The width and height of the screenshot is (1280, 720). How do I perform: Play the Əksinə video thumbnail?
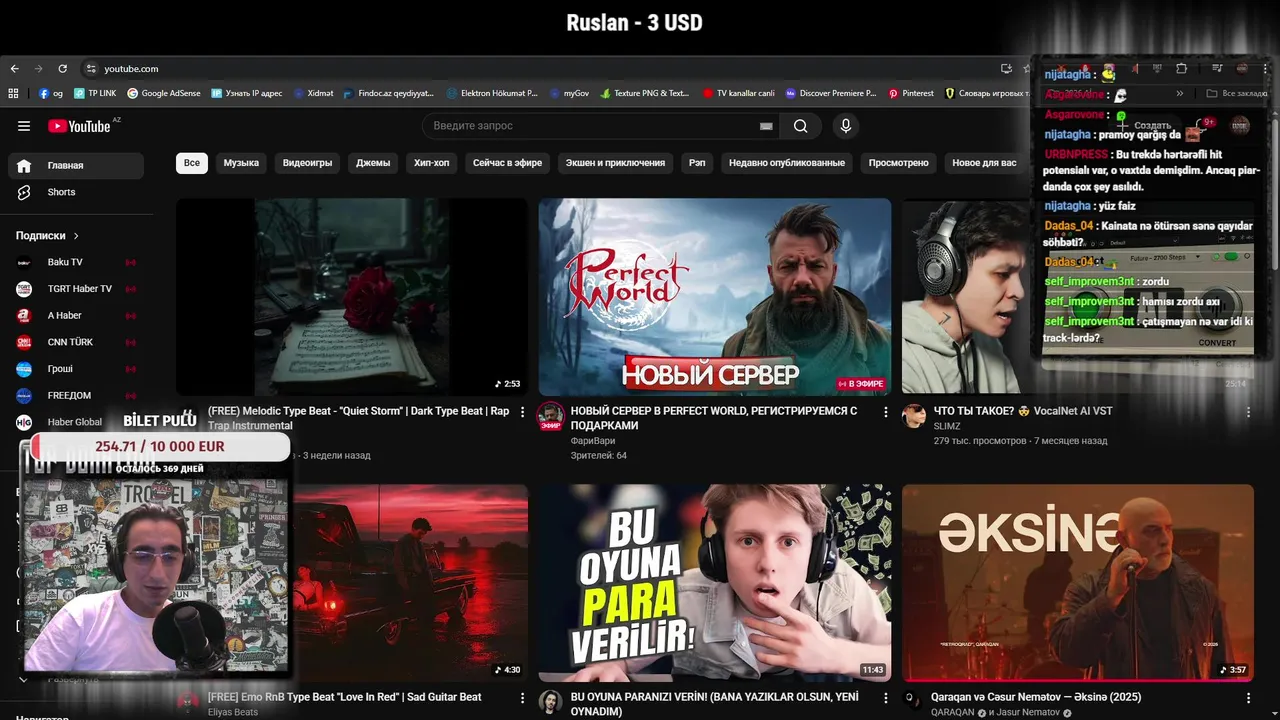pos(1078,583)
